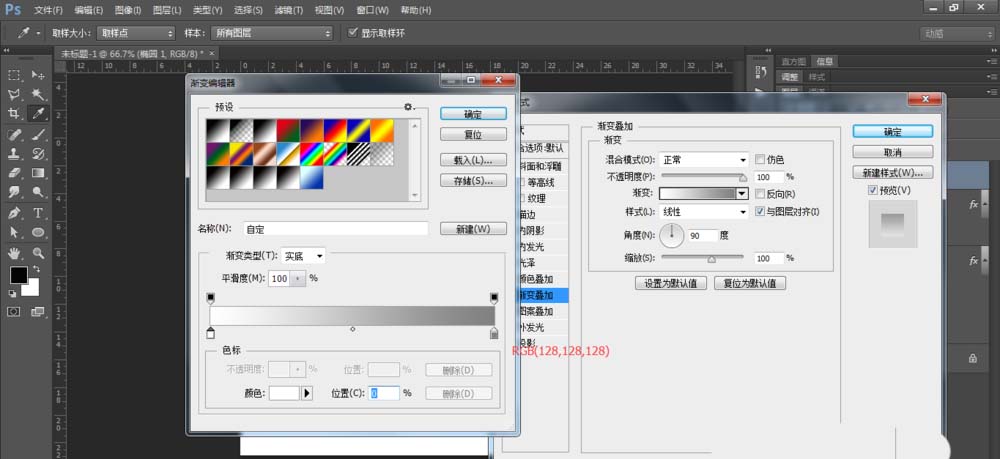Select the Path Selection arrow tool
Viewport: 1000px width, 459px height.
(13, 232)
